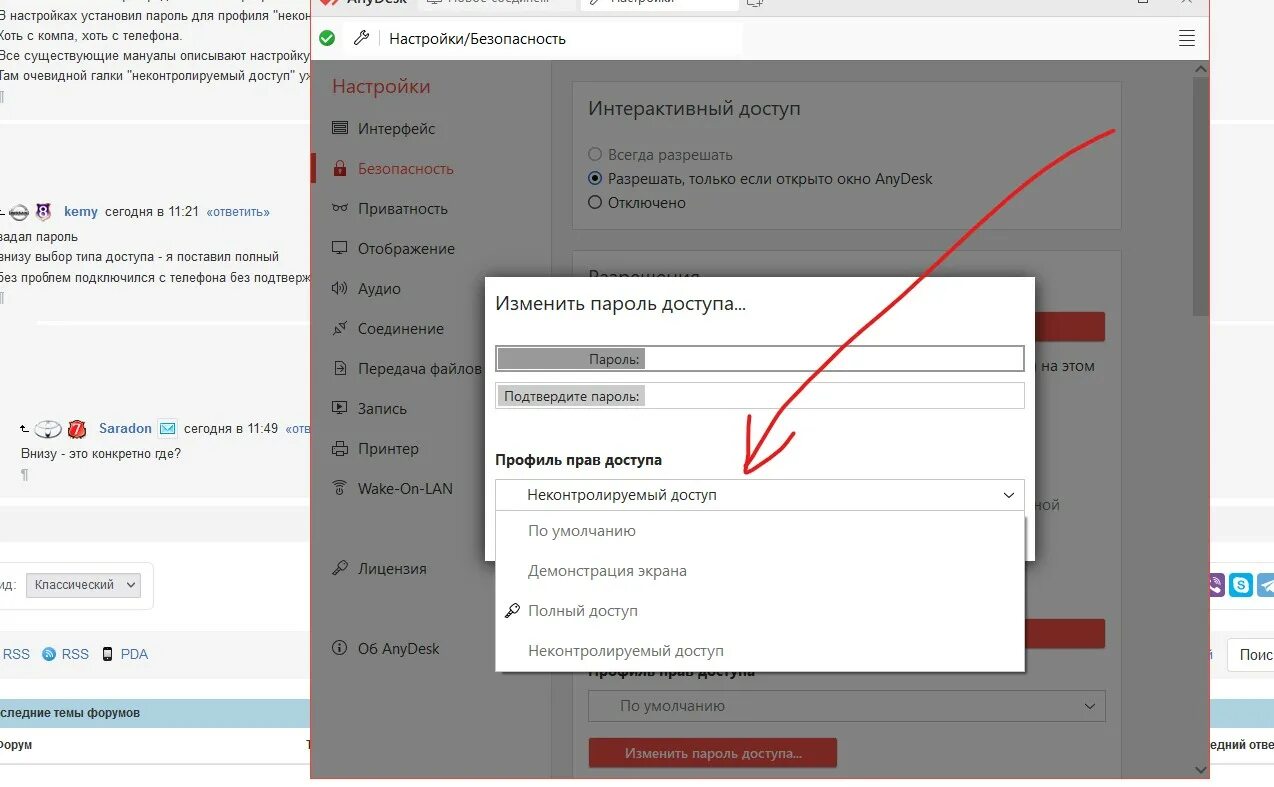Choose Полный доступ from the dropdown list
This screenshot has width=1274, height=787.
click(760, 611)
